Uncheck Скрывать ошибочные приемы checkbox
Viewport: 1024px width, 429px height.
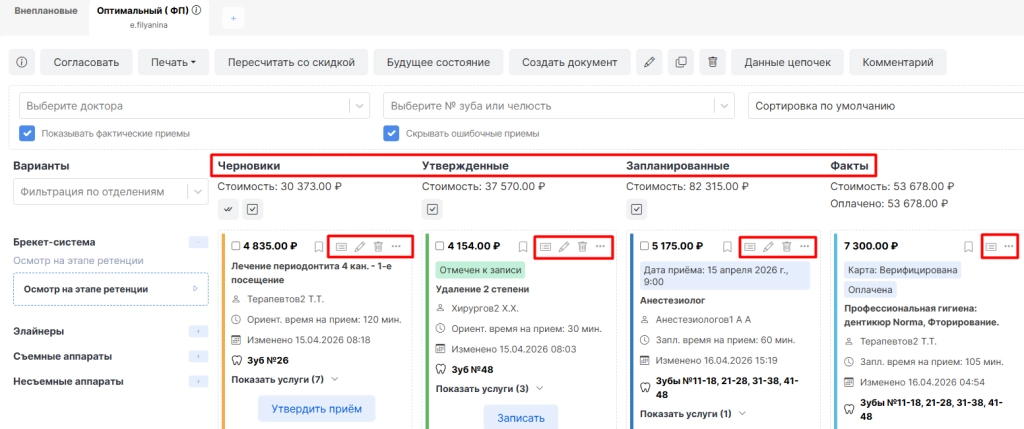391,133
